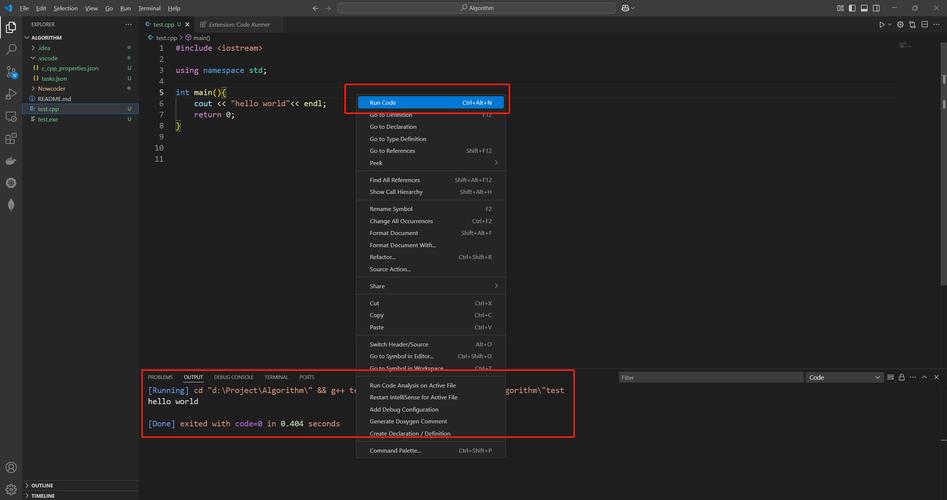Open the Run and Debug view
The image size is (947, 500).
tap(11, 94)
